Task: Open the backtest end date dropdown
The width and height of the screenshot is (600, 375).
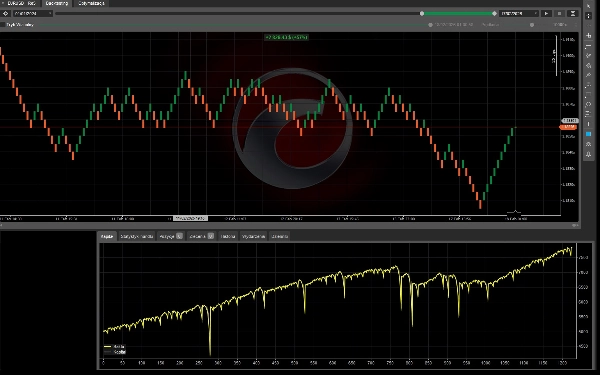Action: tap(519, 13)
